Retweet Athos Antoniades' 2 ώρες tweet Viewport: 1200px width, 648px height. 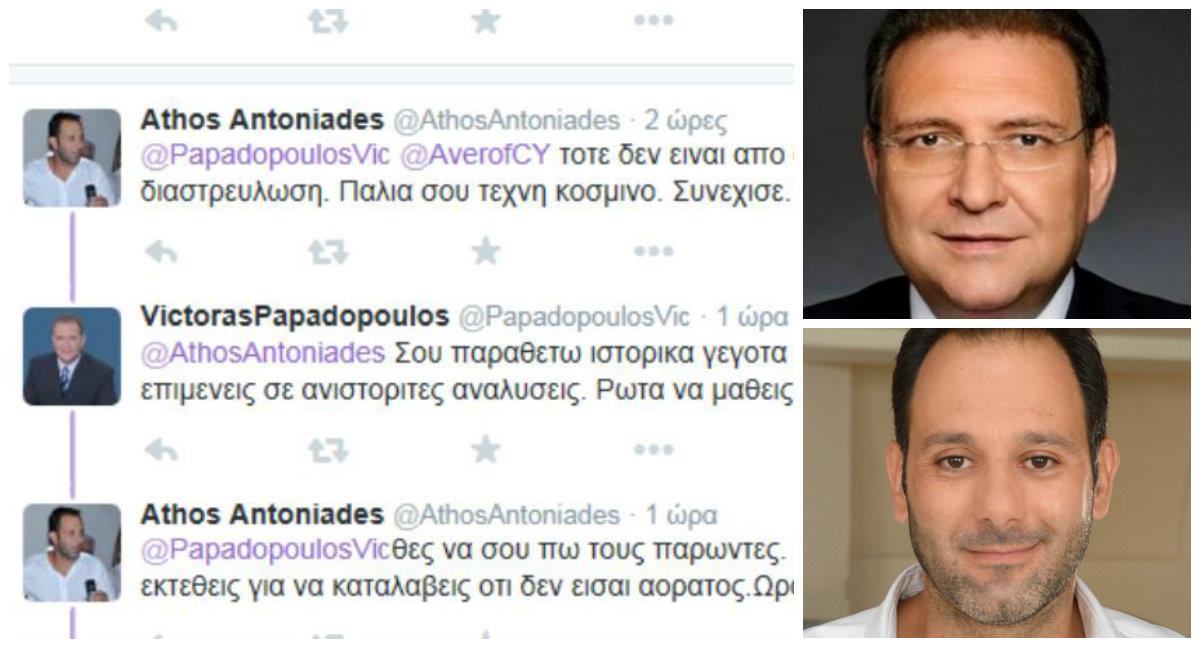click(x=327, y=252)
